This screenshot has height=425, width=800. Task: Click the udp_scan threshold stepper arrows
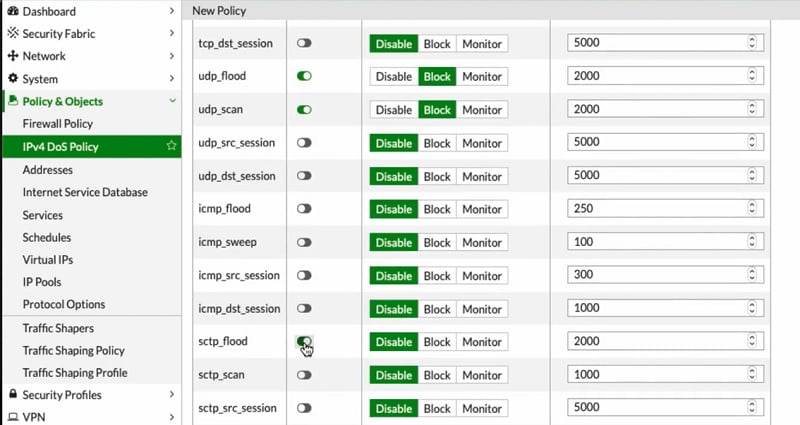click(752, 109)
